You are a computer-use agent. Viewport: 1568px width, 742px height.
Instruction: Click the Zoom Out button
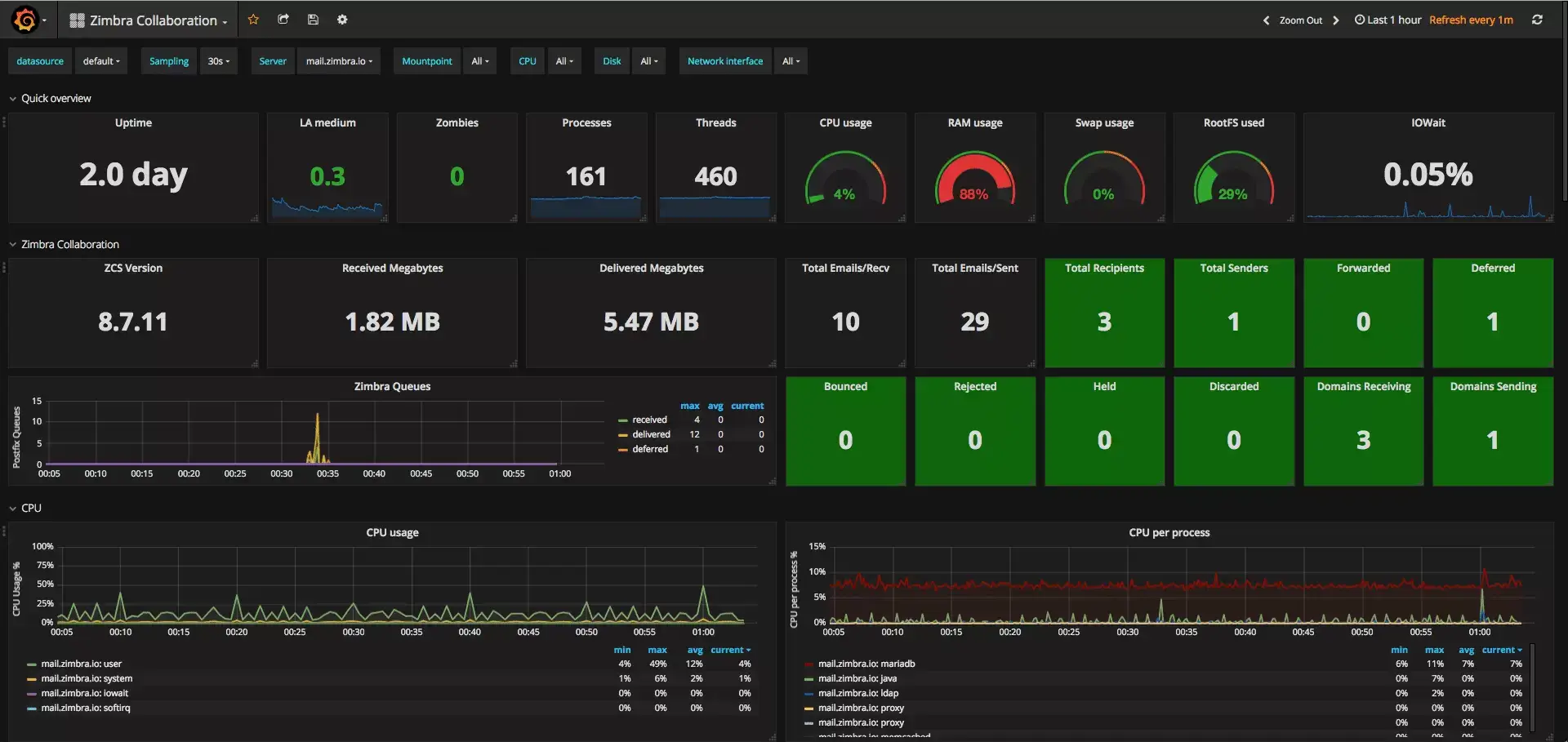pyautogui.click(x=1301, y=20)
